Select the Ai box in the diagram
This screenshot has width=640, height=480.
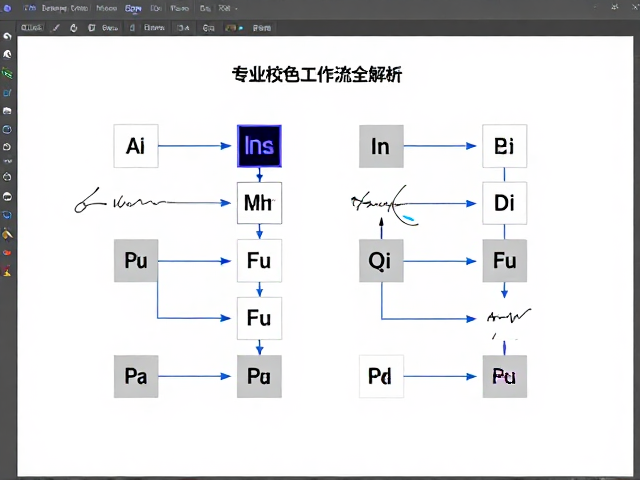136,146
